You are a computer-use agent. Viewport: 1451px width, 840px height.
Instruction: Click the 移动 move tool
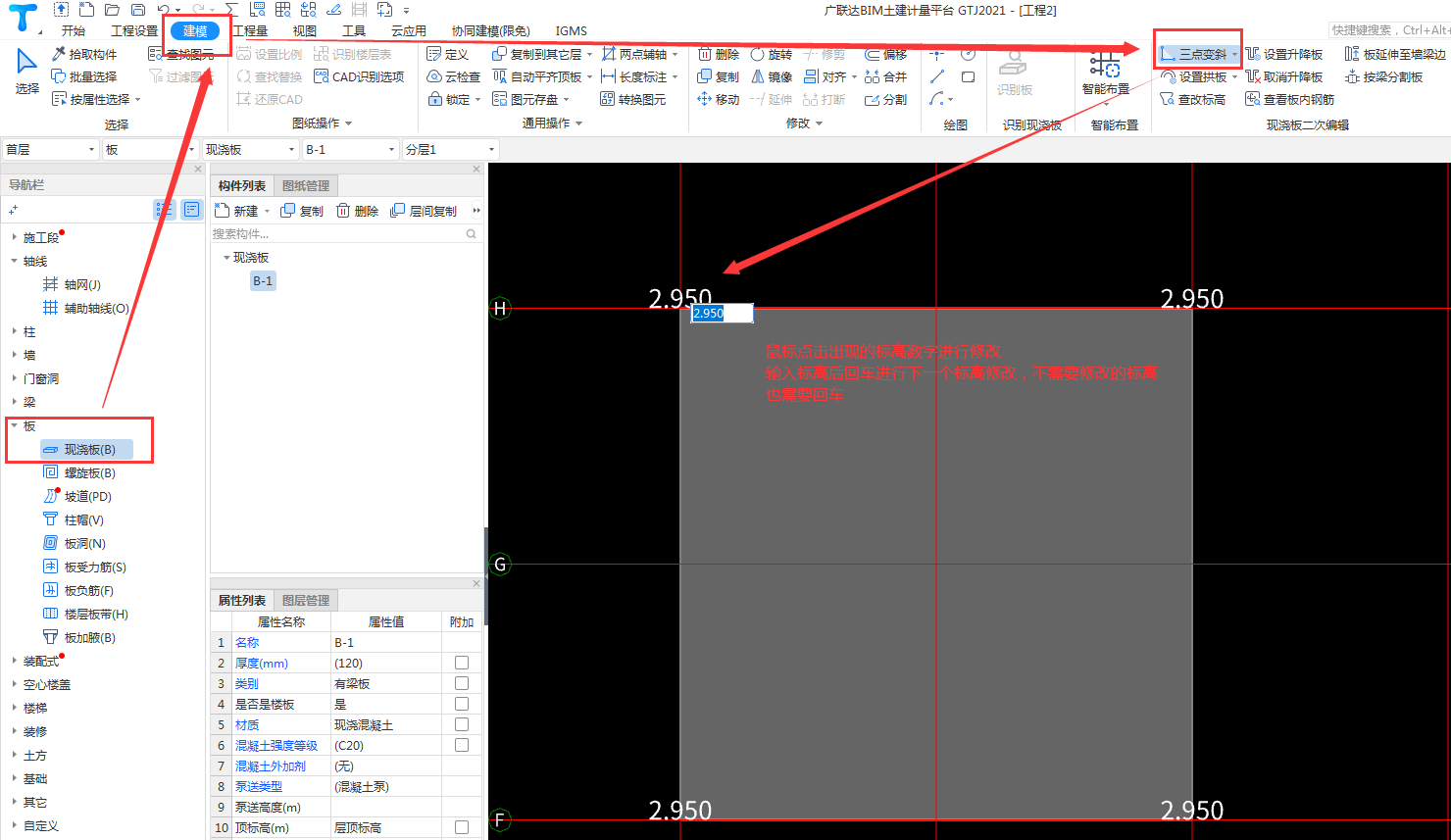pyautogui.click(x=718, y=99)
